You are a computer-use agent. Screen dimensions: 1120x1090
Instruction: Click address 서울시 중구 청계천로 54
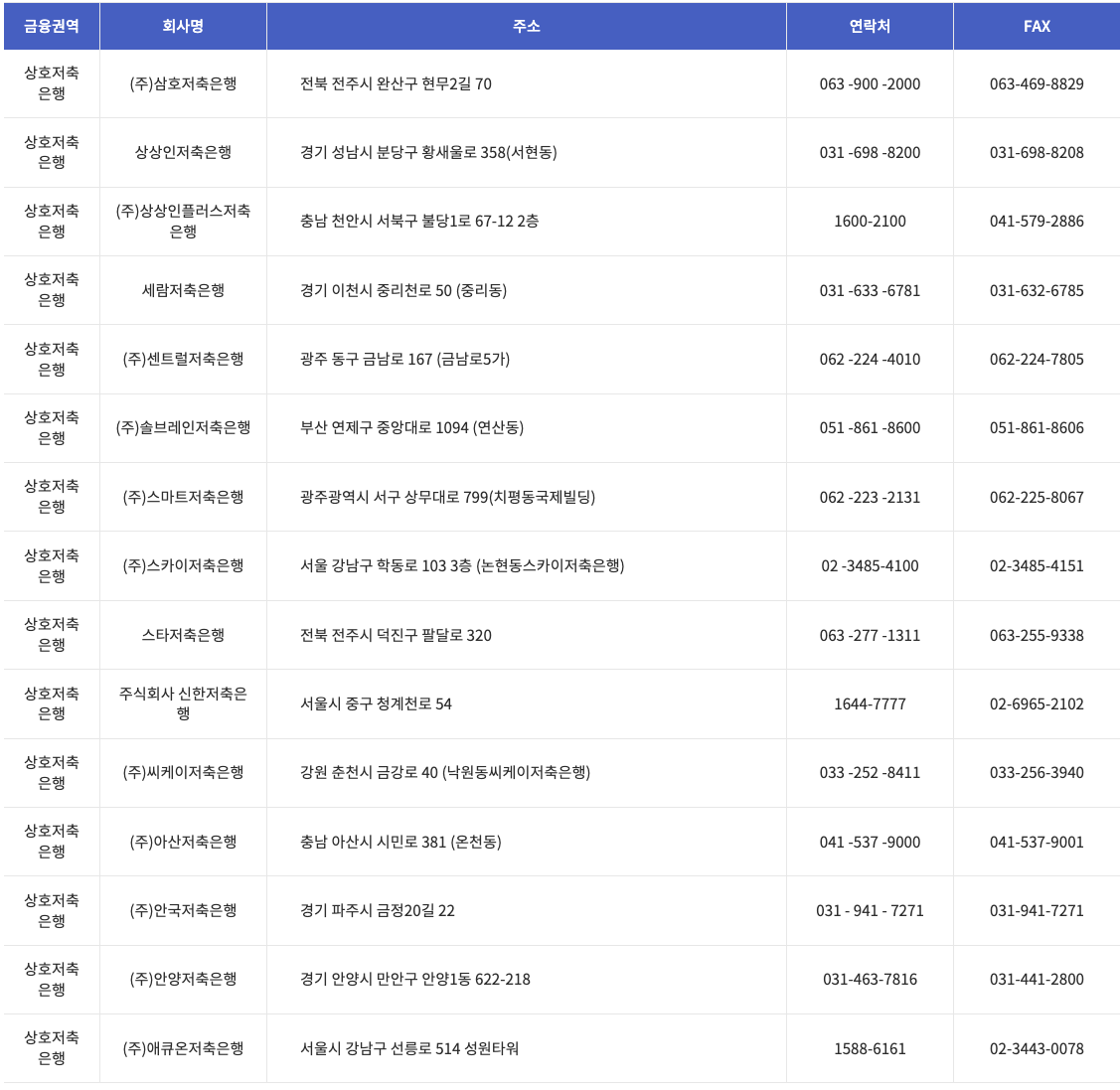coord(376,702)
